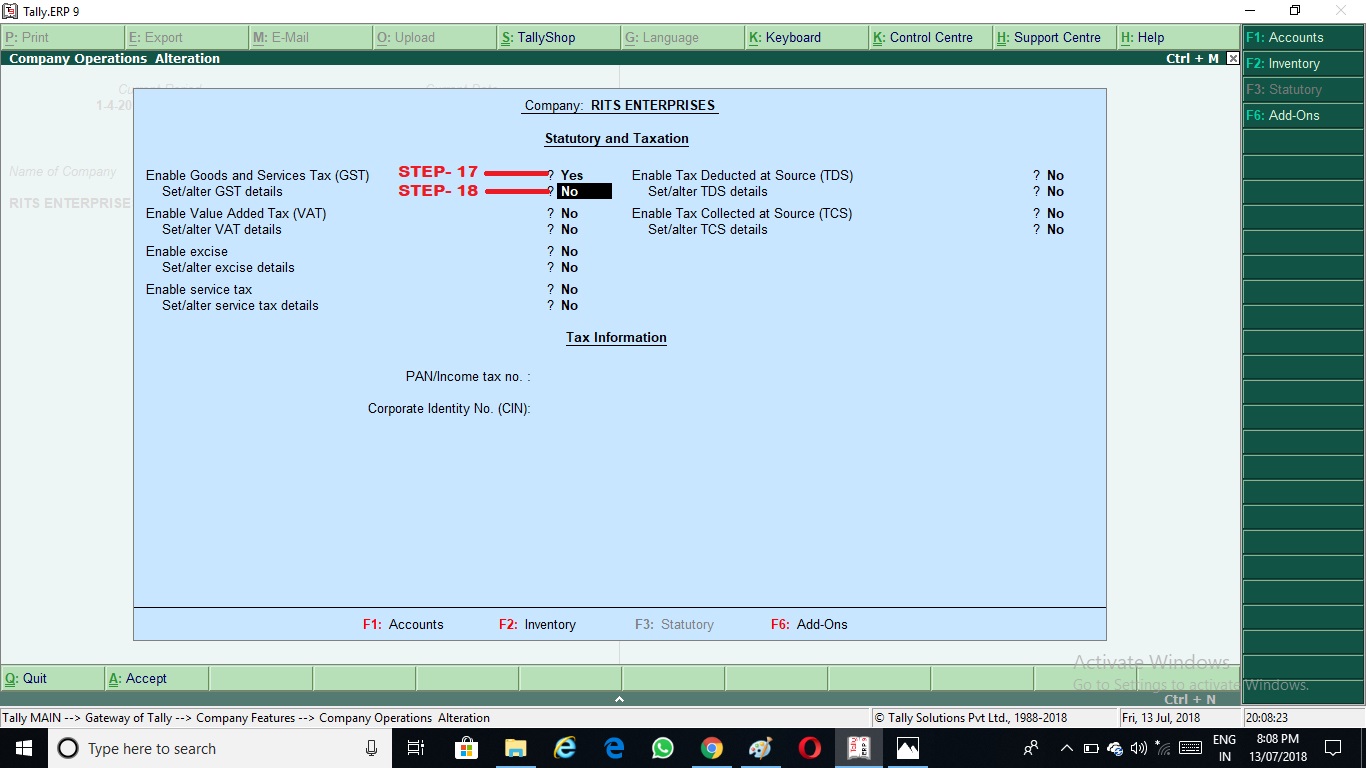Open Photos app taskbar icon
Viewport: 1366px width, 768px height.
click(908, 748)
